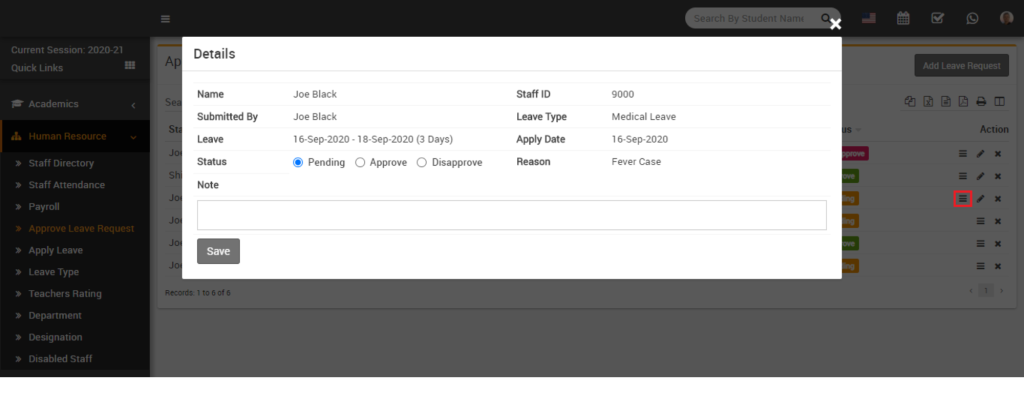Click the columns visibility icon

pyautogui.click(x=999, y=101)
